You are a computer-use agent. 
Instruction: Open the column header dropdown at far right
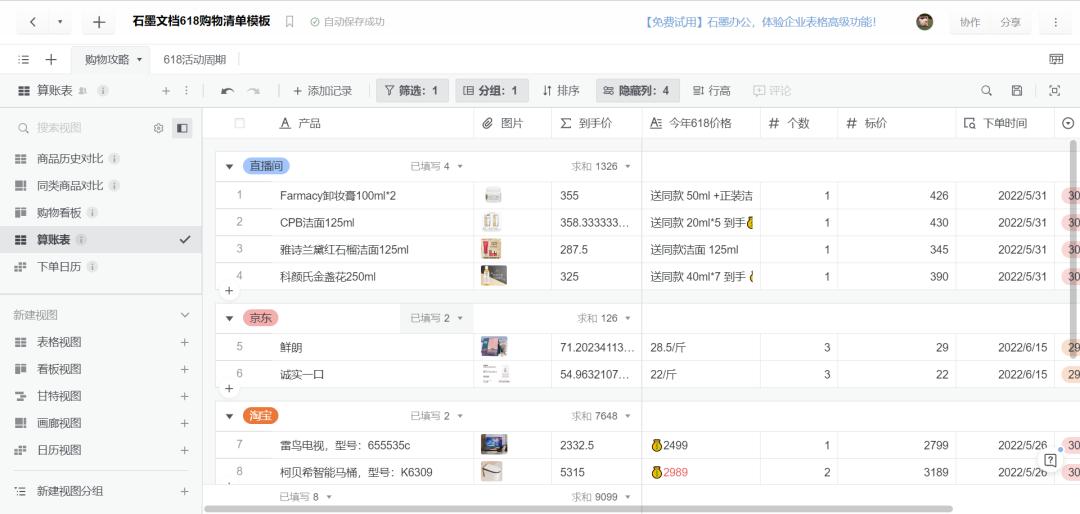pyautogui.click(x=1068, y=123)
